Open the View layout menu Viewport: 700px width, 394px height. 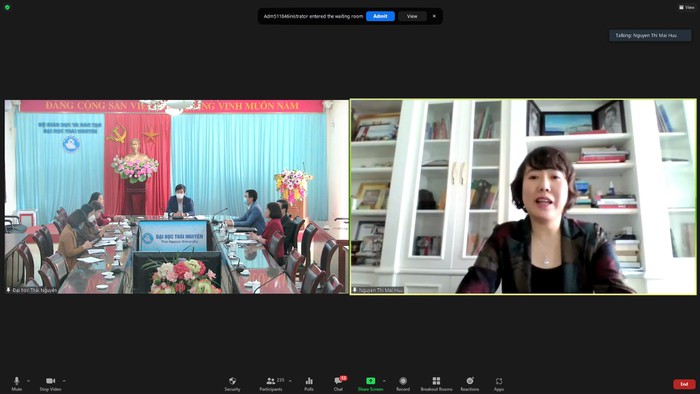(x=687, y=7)
